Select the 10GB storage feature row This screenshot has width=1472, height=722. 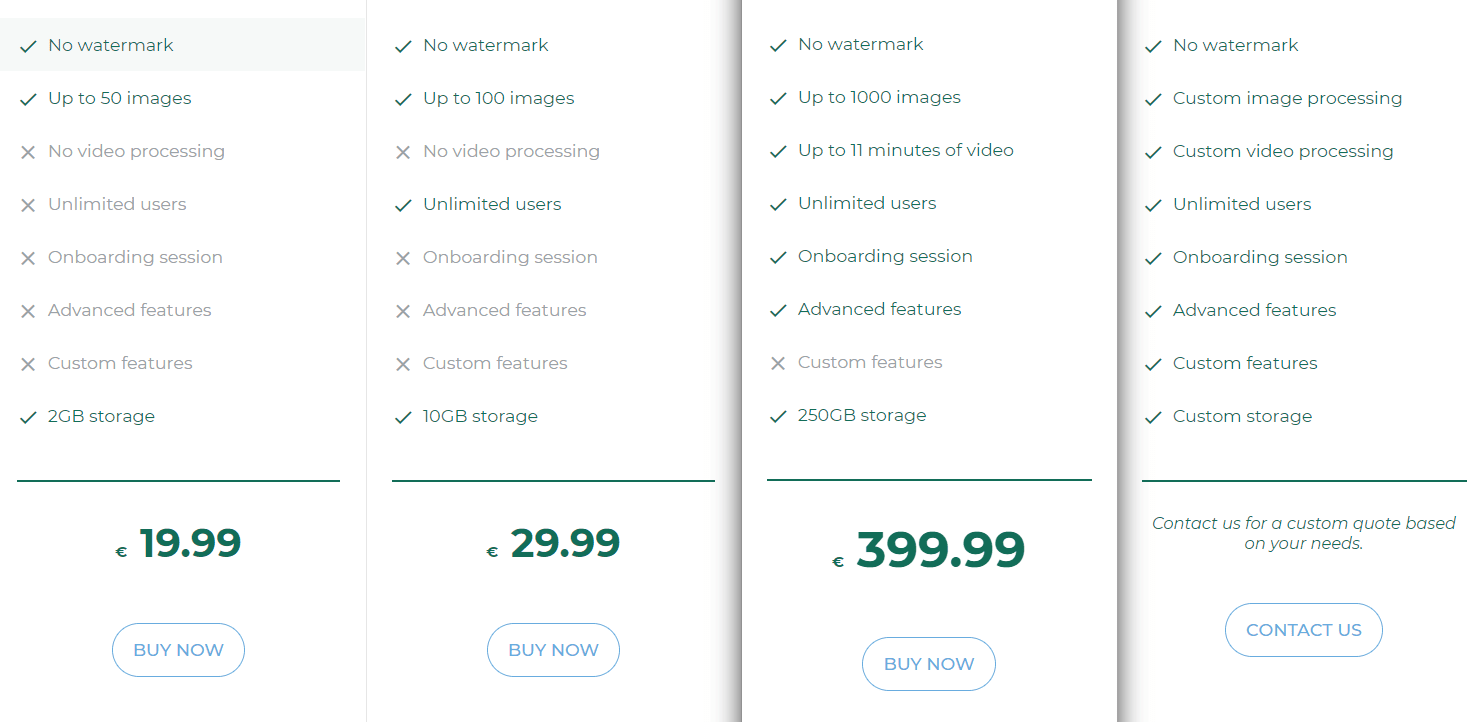(480, 416)
